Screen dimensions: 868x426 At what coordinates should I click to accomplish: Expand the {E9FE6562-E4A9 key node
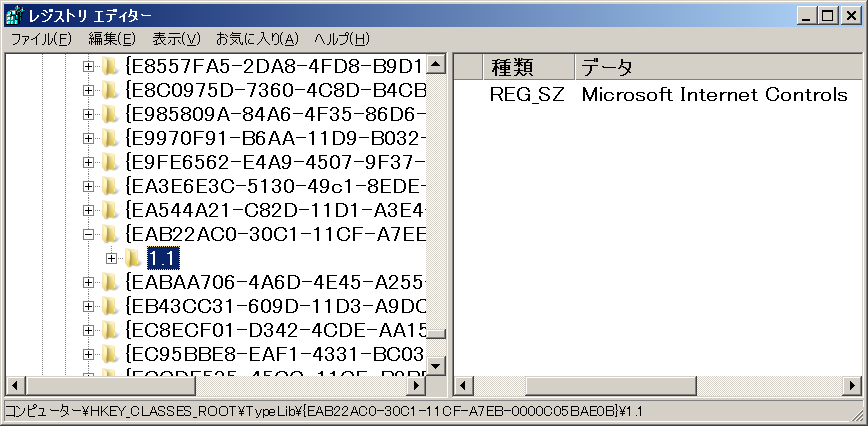(x=88, y=162)
